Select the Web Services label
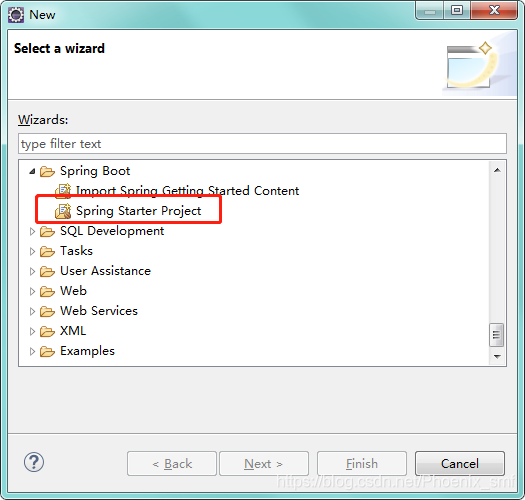Screen dimensions: 525x500 point(99,311)
